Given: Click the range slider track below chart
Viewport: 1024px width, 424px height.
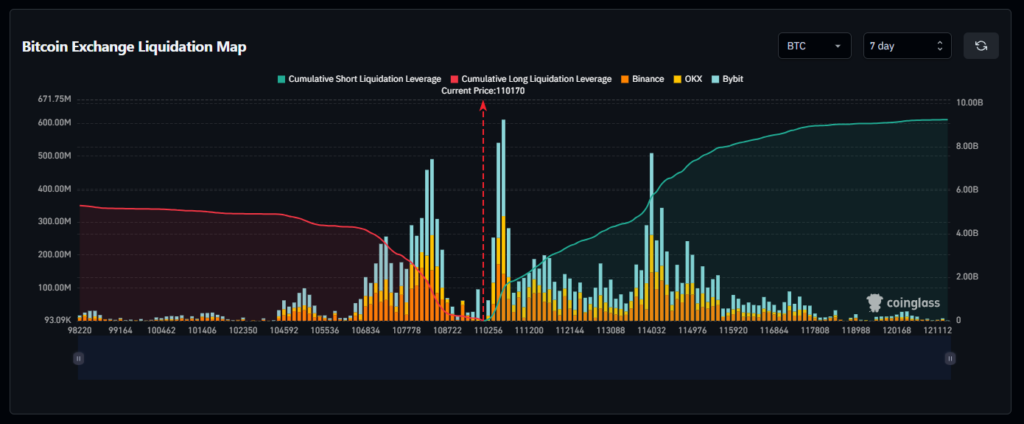Looking at the screenshot, I should click(514, 358).
